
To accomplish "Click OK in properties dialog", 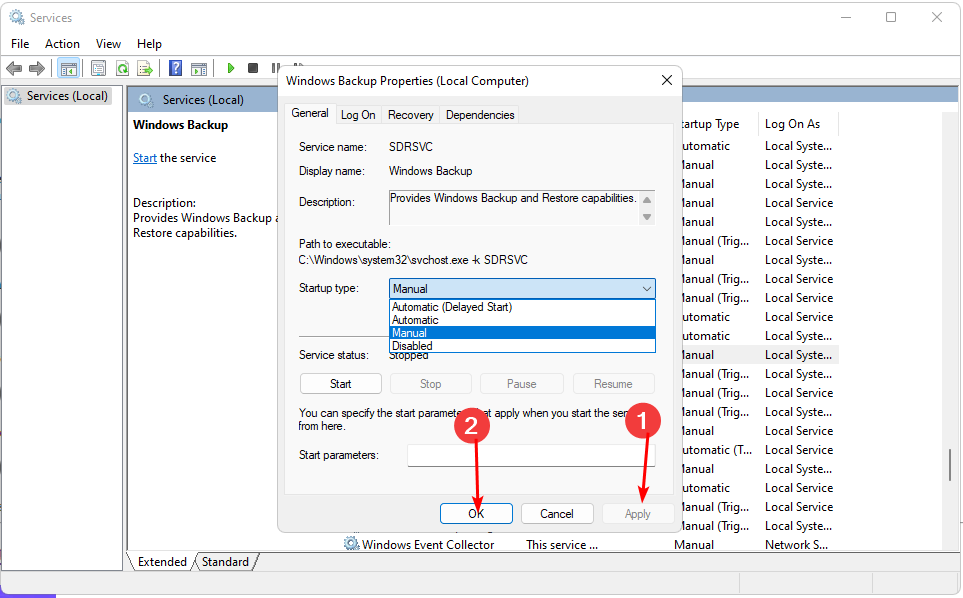I will [476, 513].
